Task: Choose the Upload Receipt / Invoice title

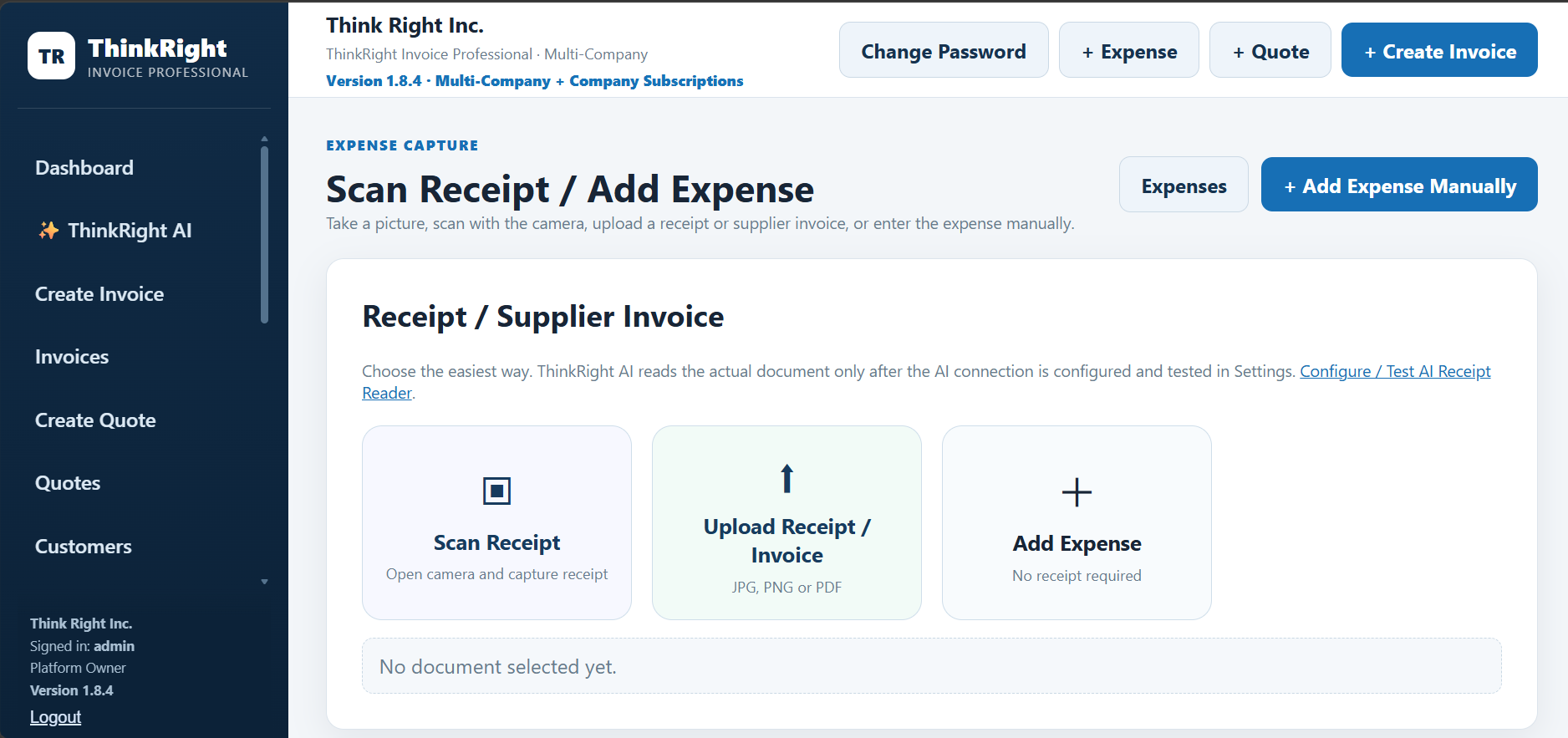Action: click(x=787, y=541)
